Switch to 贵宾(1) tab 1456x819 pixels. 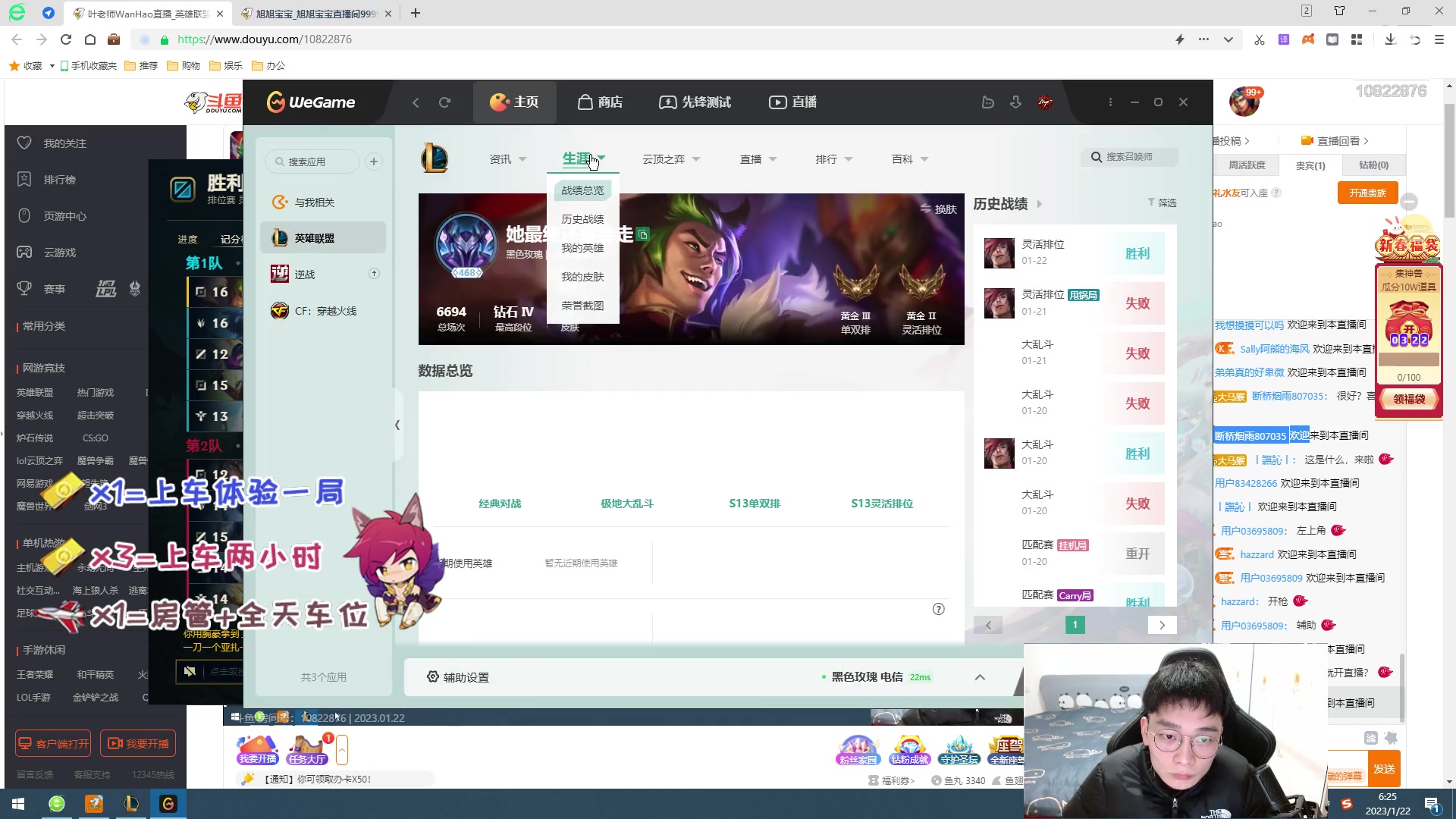1310,165
